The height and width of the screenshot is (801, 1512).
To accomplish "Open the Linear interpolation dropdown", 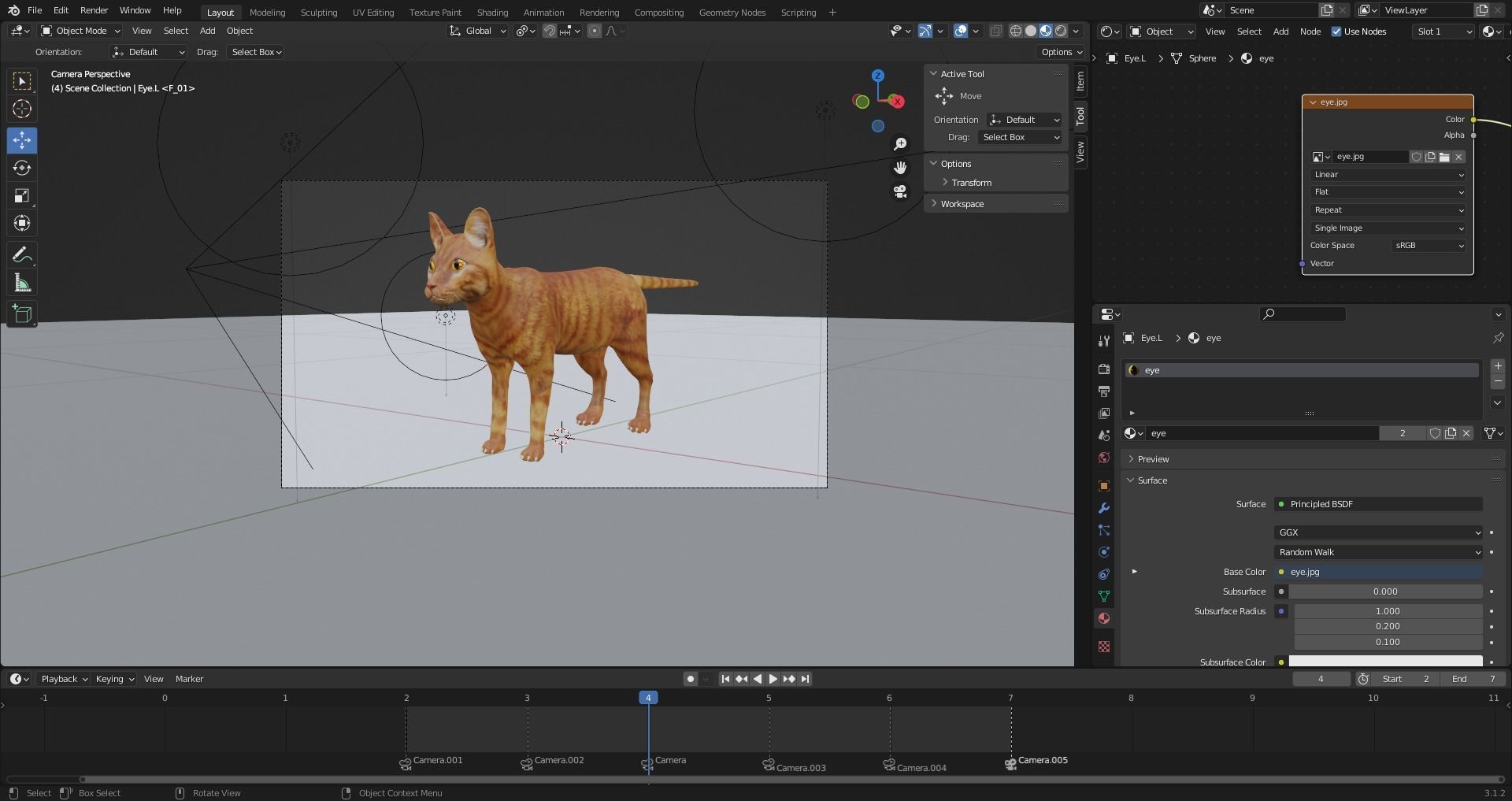I will coord(1388,175).
